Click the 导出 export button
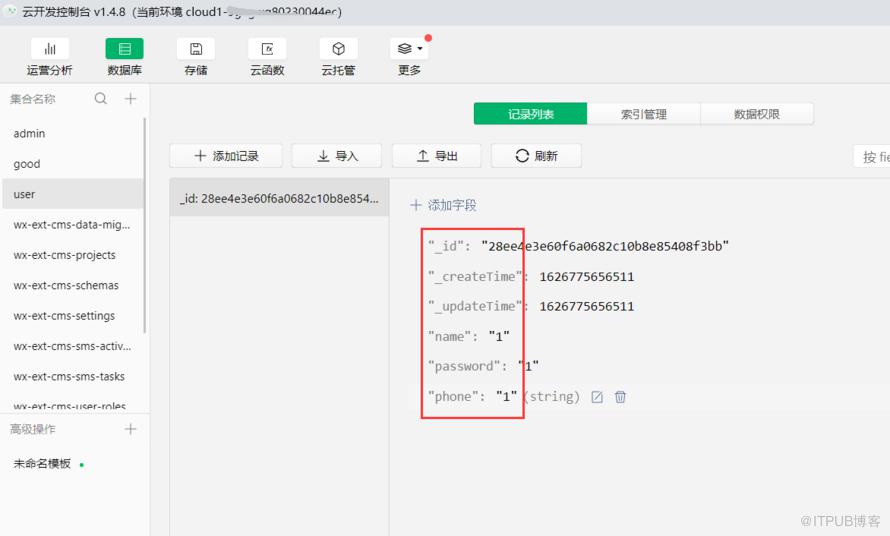Image resolution: width=890 pixels, height=536 pixels. (x=436, y=156)
